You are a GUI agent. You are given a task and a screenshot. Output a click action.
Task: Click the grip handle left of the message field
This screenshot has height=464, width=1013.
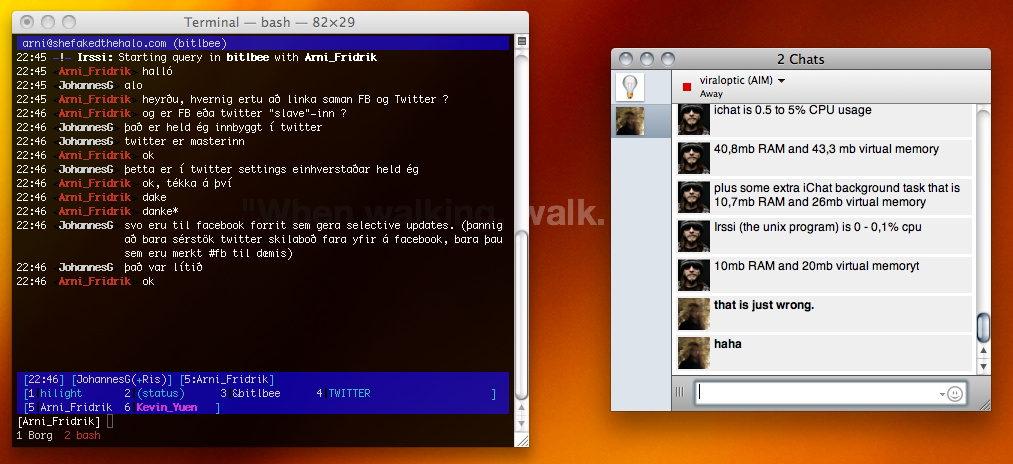(x=680, y=392)
